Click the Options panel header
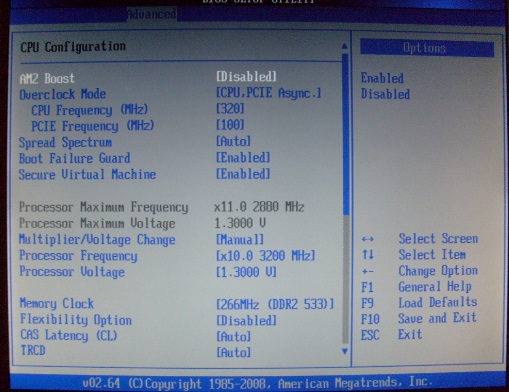The image size is (509, 392). (x=427, y=49)
